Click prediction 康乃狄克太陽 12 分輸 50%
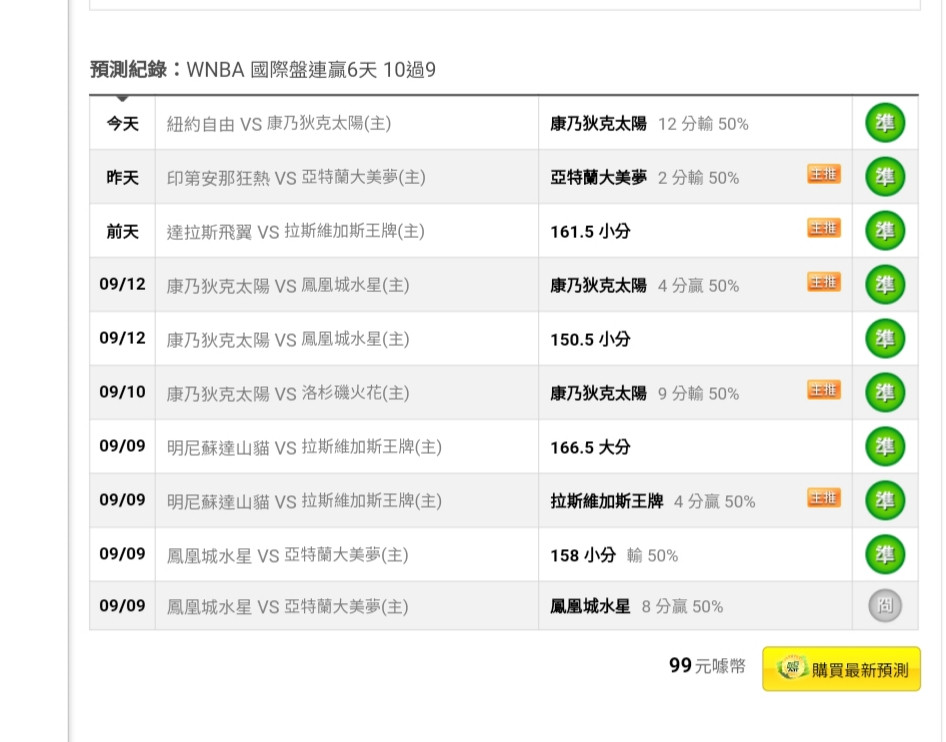946x742 pixels. click(x=649, y=124)
